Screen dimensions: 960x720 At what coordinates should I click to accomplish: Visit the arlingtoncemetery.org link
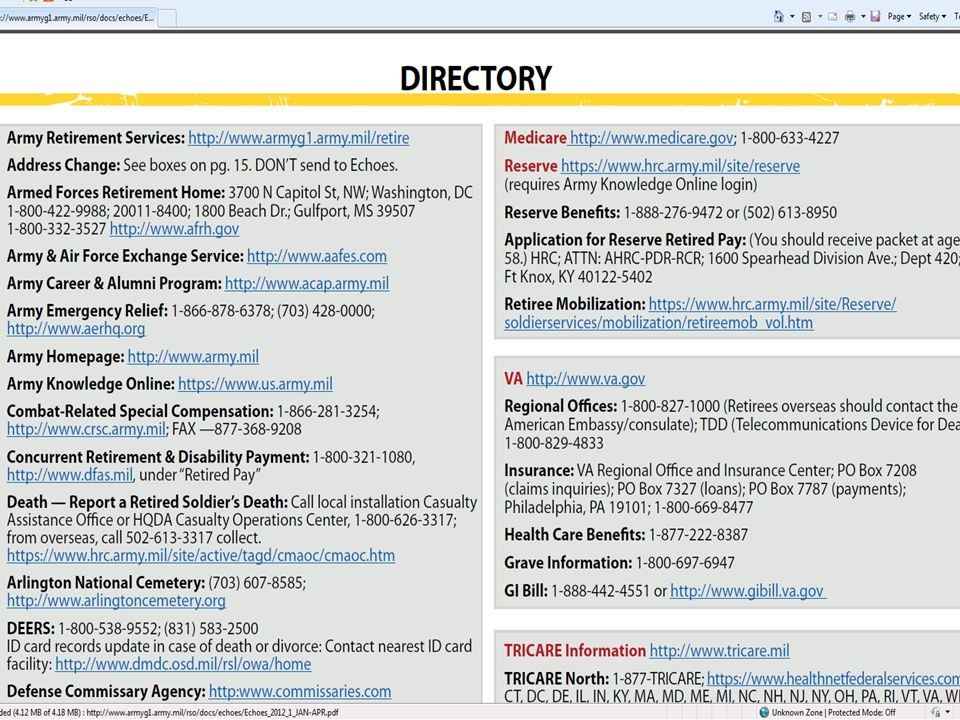(x=116, y=601)
